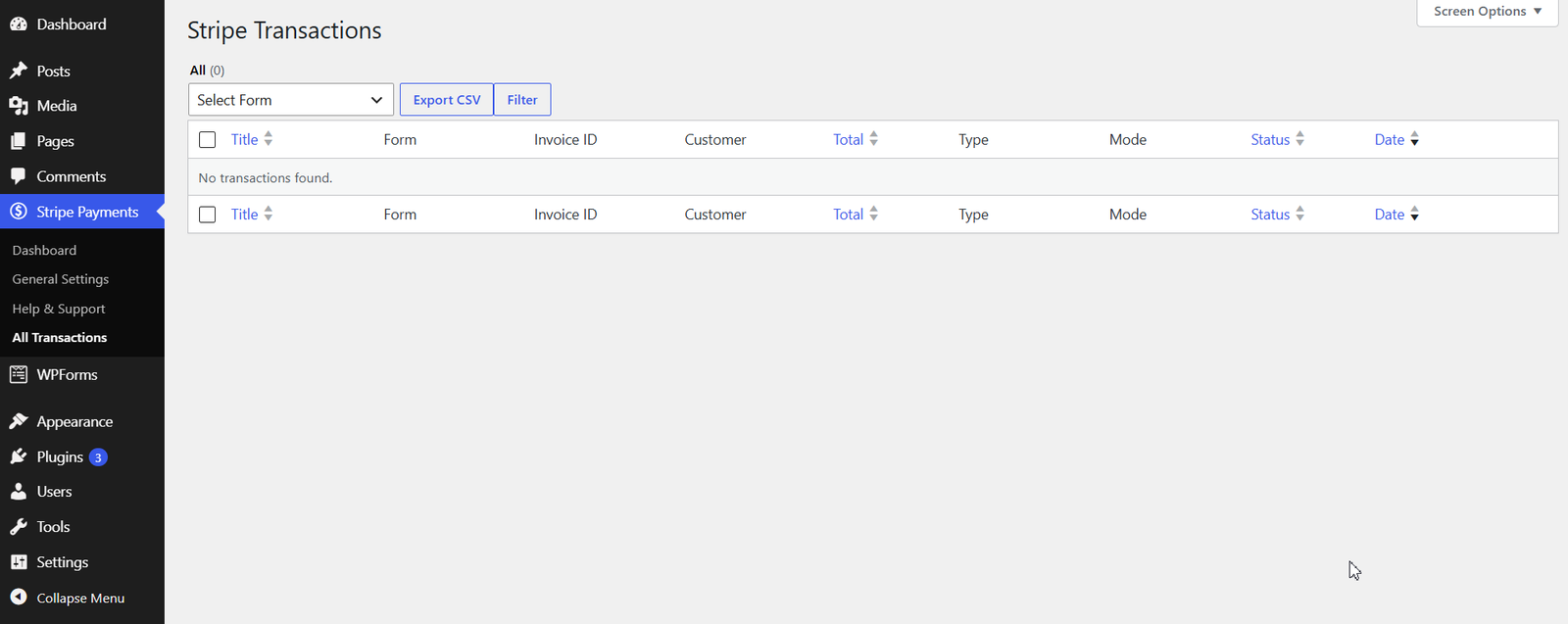
Task: Click the Settings sliders icon
Action: (x=19, y=562)
